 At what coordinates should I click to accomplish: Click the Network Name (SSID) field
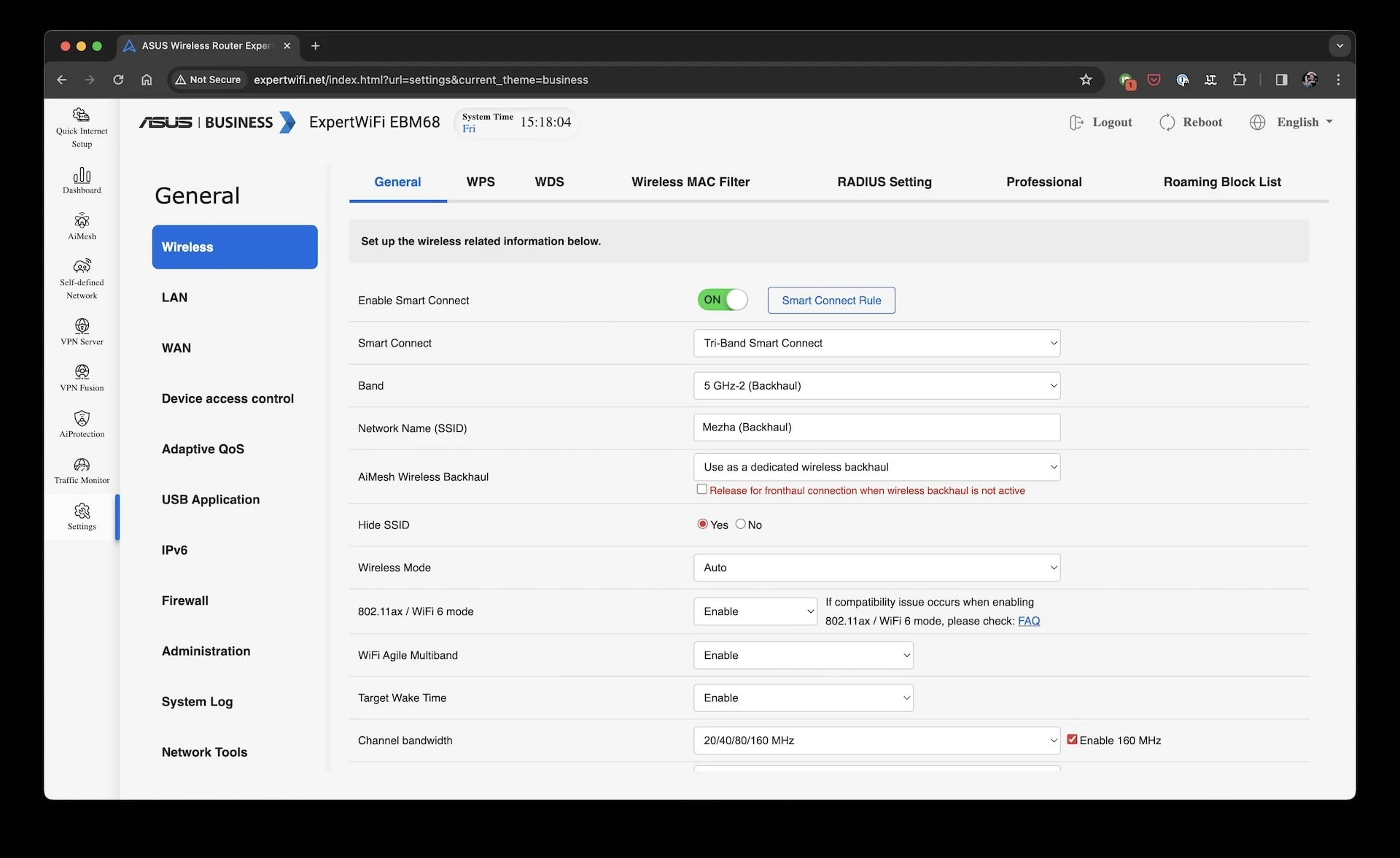[x=876, y=428]
